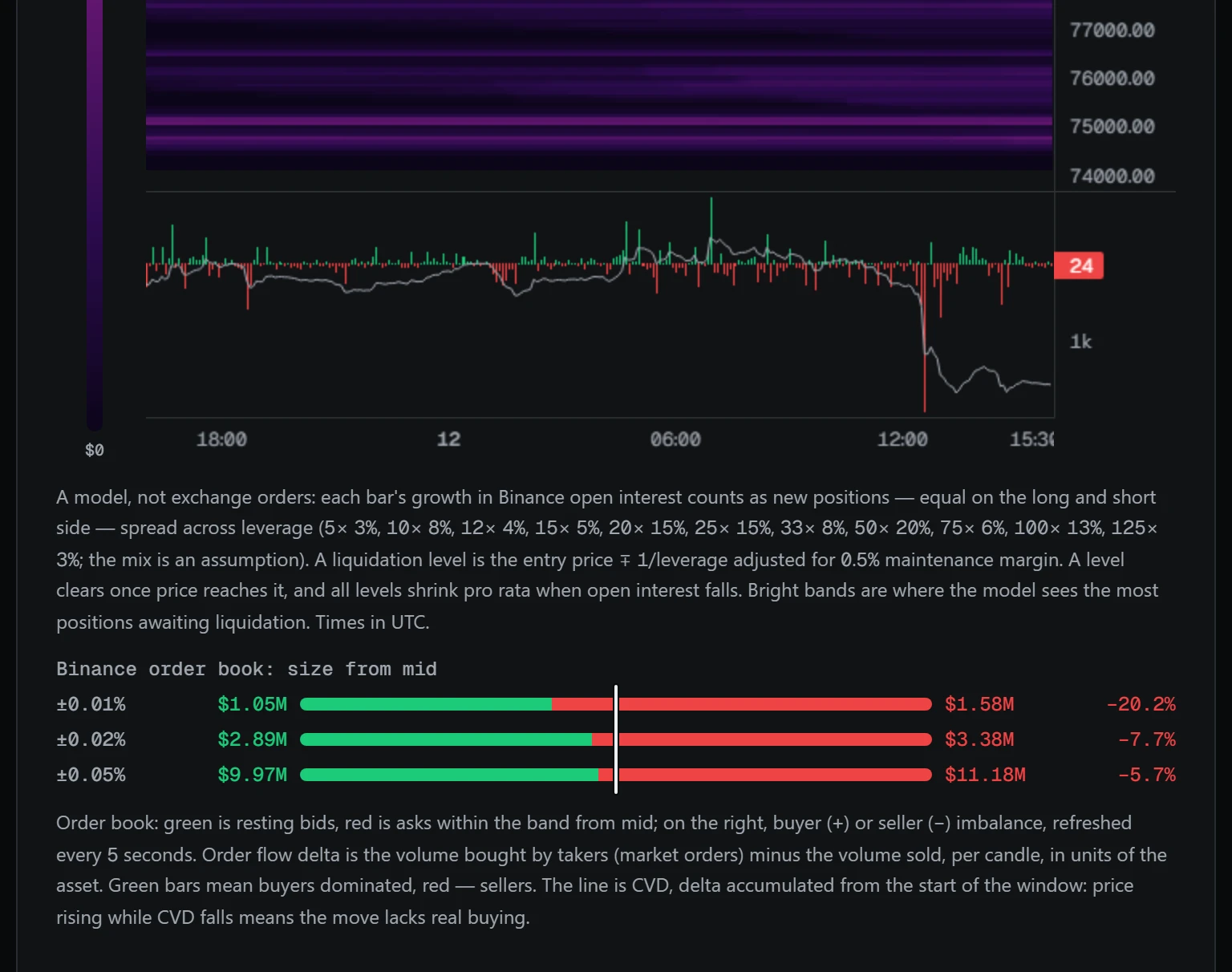Click the red 24 delta price tag
1232x972 pixels.
coord(1079,265)
